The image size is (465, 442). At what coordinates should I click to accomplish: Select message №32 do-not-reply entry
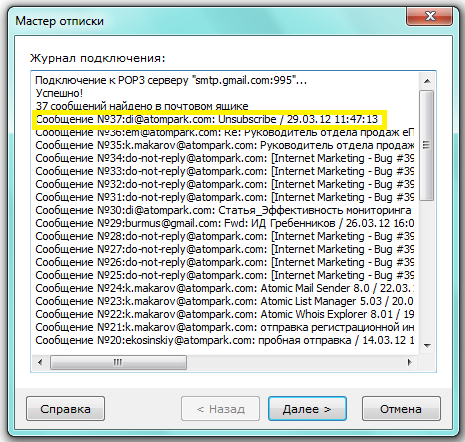pyautogui.click(x=225, y=184)
